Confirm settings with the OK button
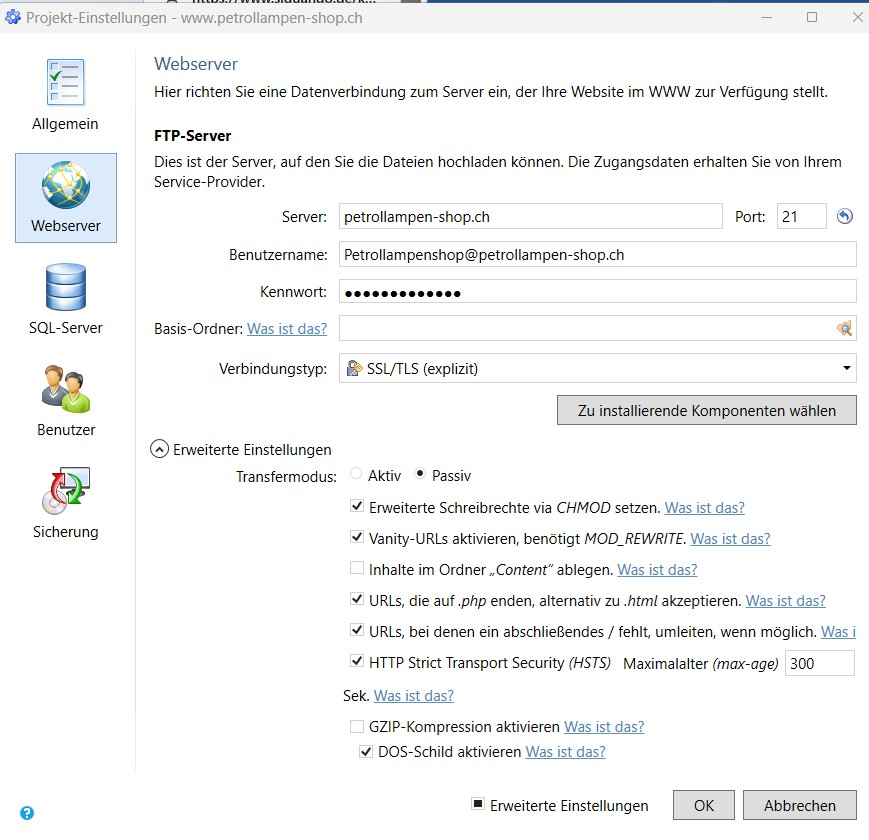This screenshot has width=869, height=840. [704, 805]
